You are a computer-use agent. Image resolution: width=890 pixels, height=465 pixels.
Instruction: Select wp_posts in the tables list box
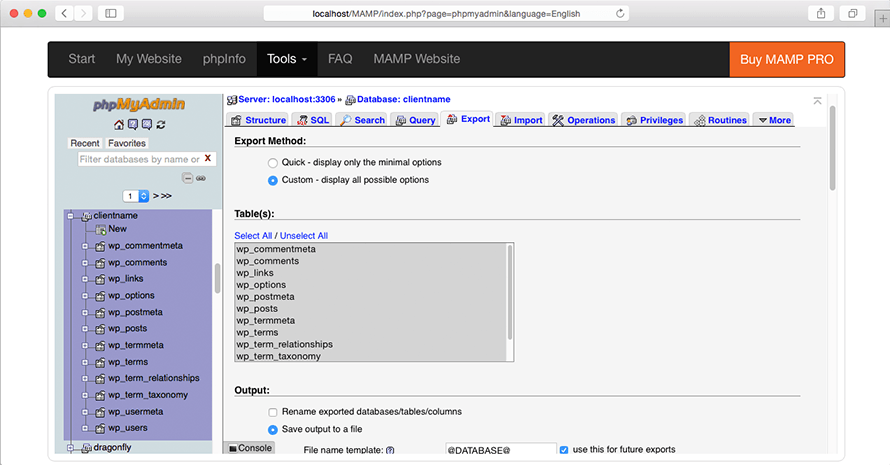(x=257, y=309)
